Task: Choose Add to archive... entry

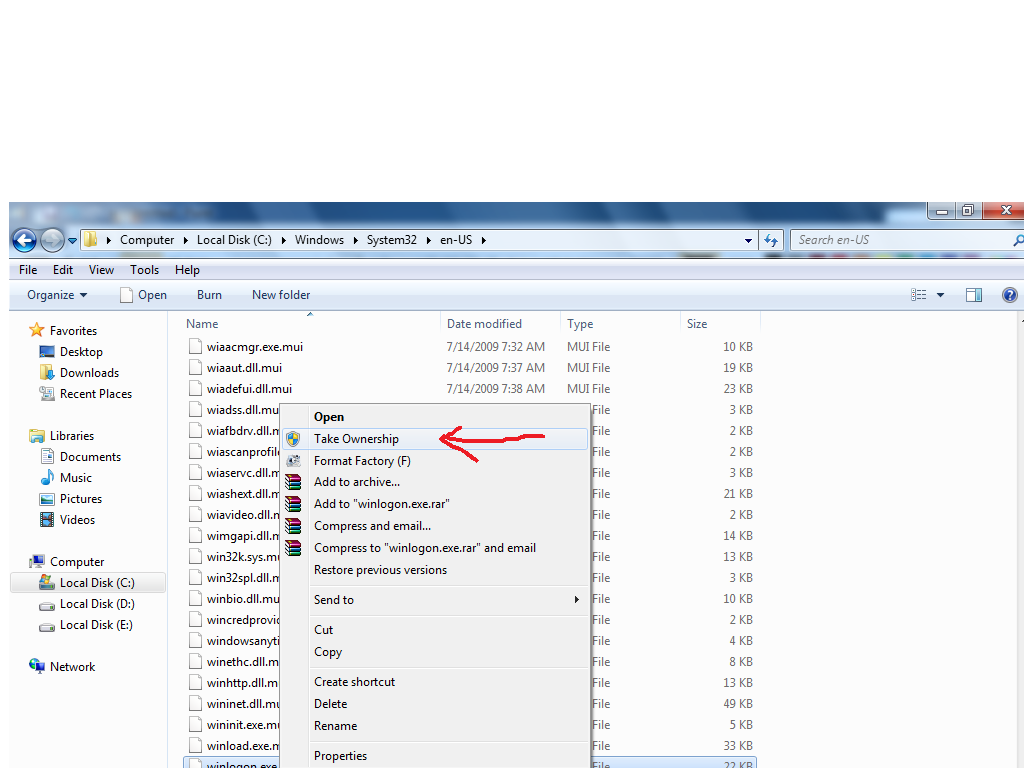Action: [434, 482]
